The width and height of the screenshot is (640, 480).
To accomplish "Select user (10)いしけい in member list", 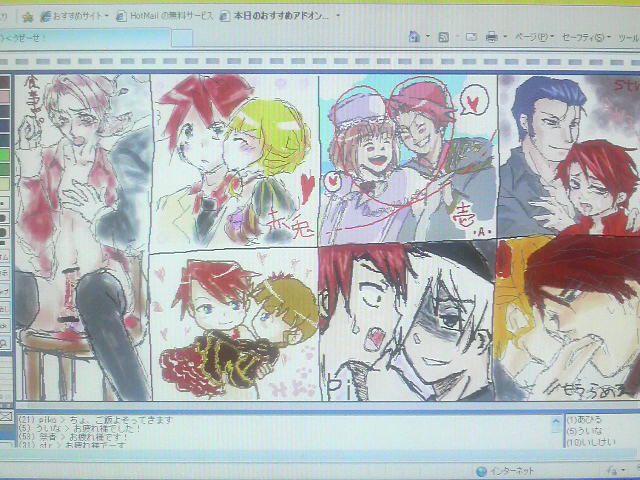I will 591,442.
